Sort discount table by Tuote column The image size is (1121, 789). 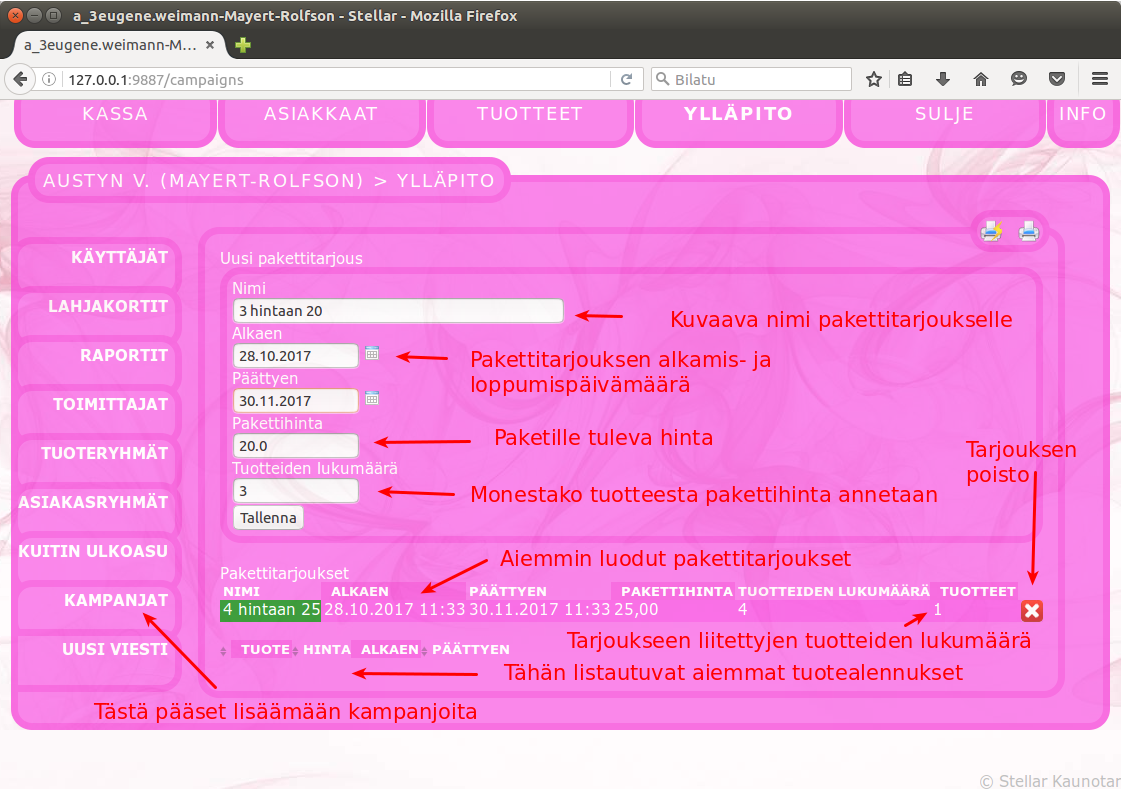coord(265,650)
